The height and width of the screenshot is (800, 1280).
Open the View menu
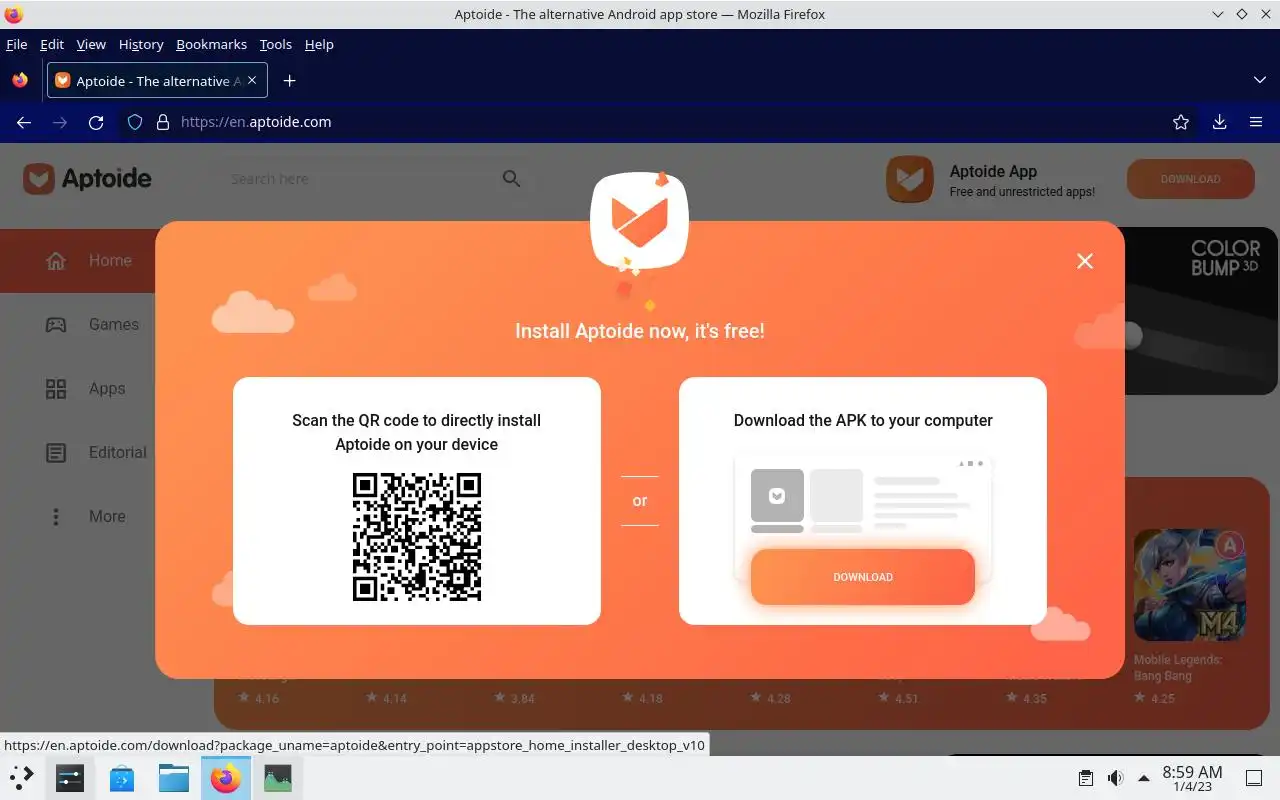click(91, 44)
